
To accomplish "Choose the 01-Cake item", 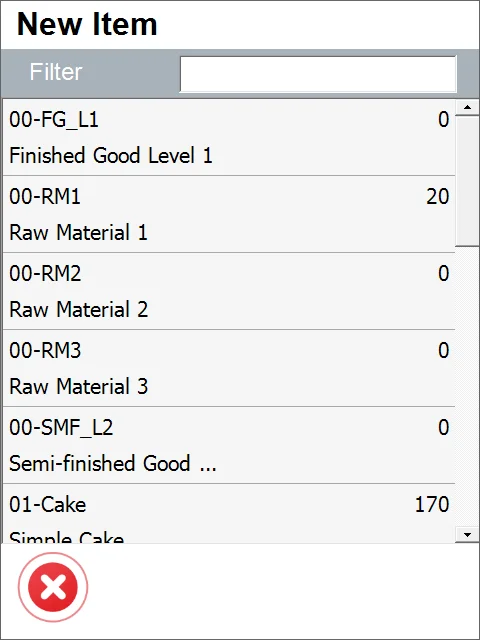I will [x=229, y=513].
